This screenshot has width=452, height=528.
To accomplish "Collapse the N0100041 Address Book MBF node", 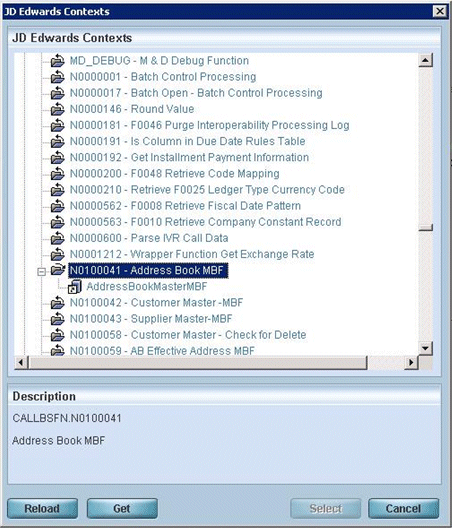I will (41, 271).
